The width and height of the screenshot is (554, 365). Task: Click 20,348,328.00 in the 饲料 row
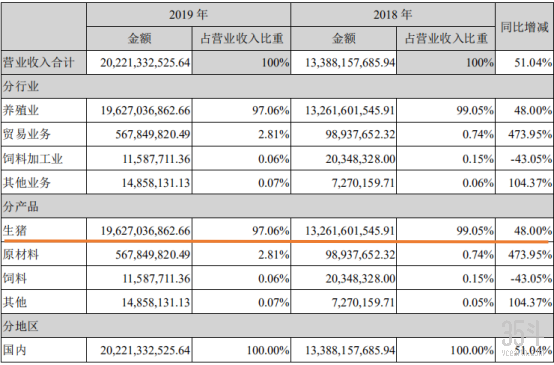(360, 279)
